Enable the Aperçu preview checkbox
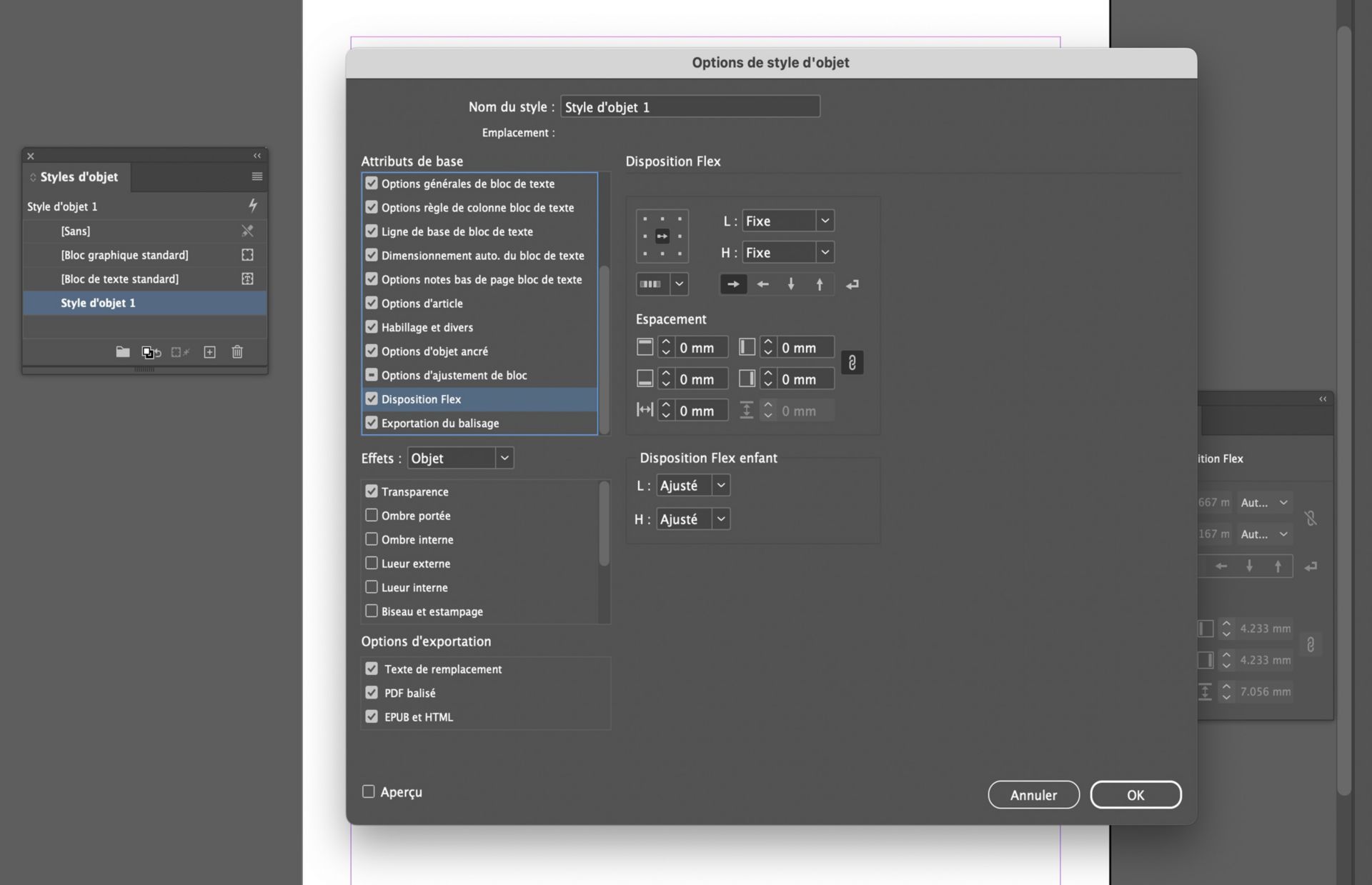Screen dimensions: 1372x885 [369, 791]
